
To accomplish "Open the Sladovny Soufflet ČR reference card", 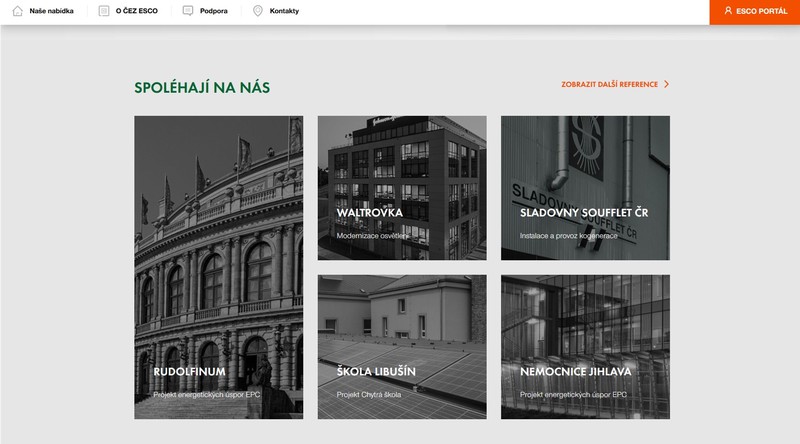I will (585, 188).
